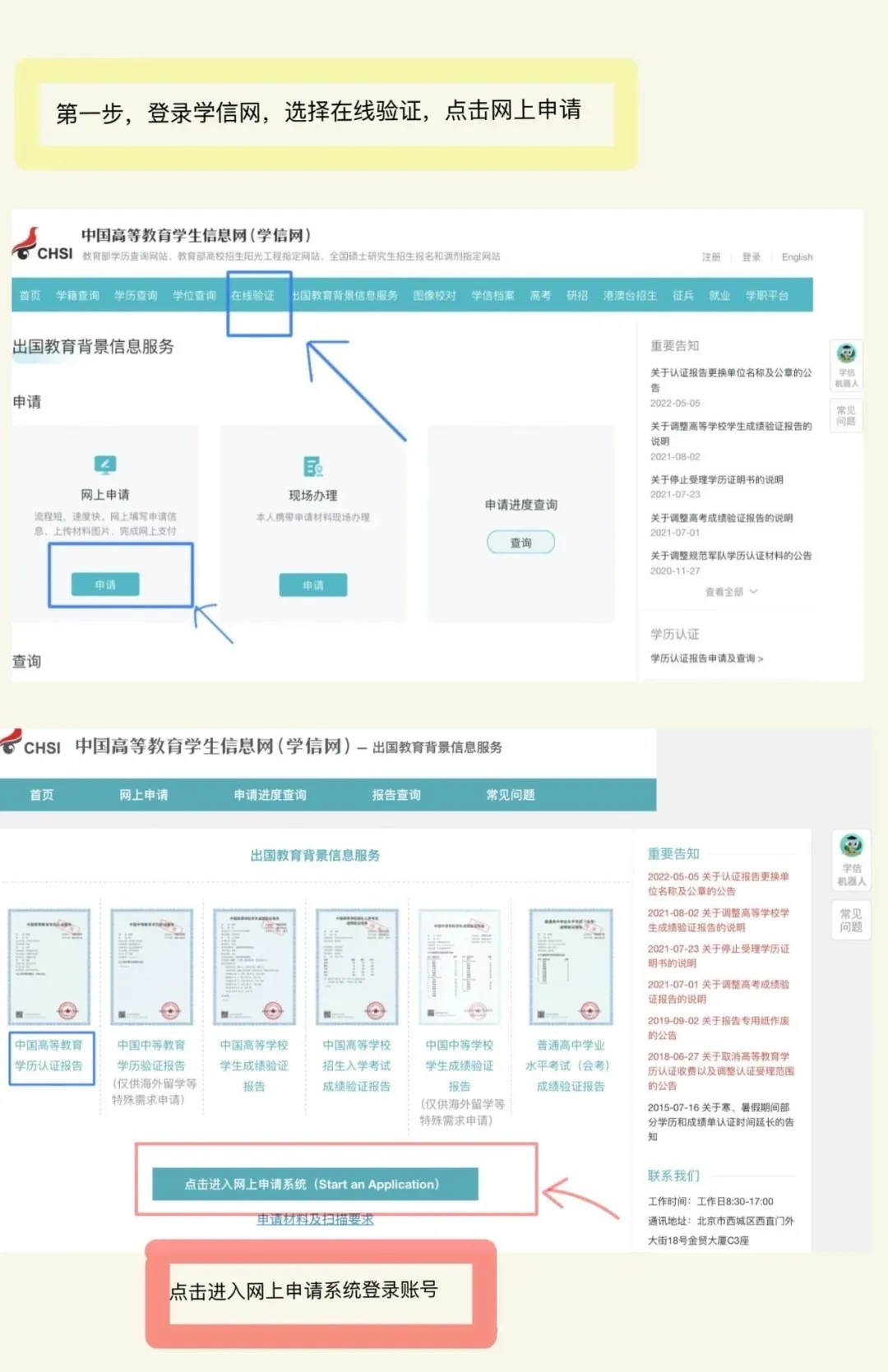Open notice 关于认证报告更换单位名称及公章的公告 dated 2022-05-05
Viewport: 888px width, 1372px height.
coord(731,380)
